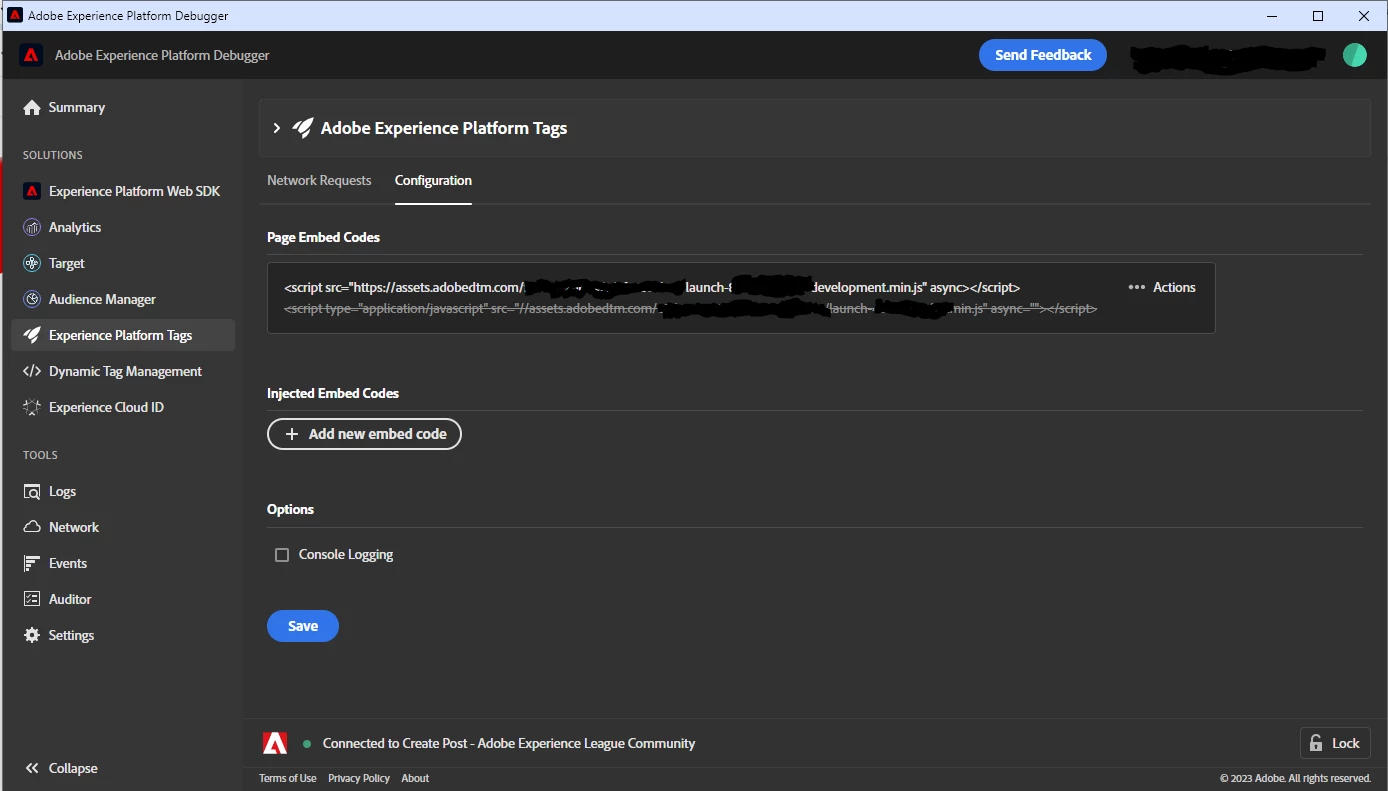Screen dimensions: 1388x791
Task: Click the Analytics sidebar icon
Action: click(x=32, y=227)
